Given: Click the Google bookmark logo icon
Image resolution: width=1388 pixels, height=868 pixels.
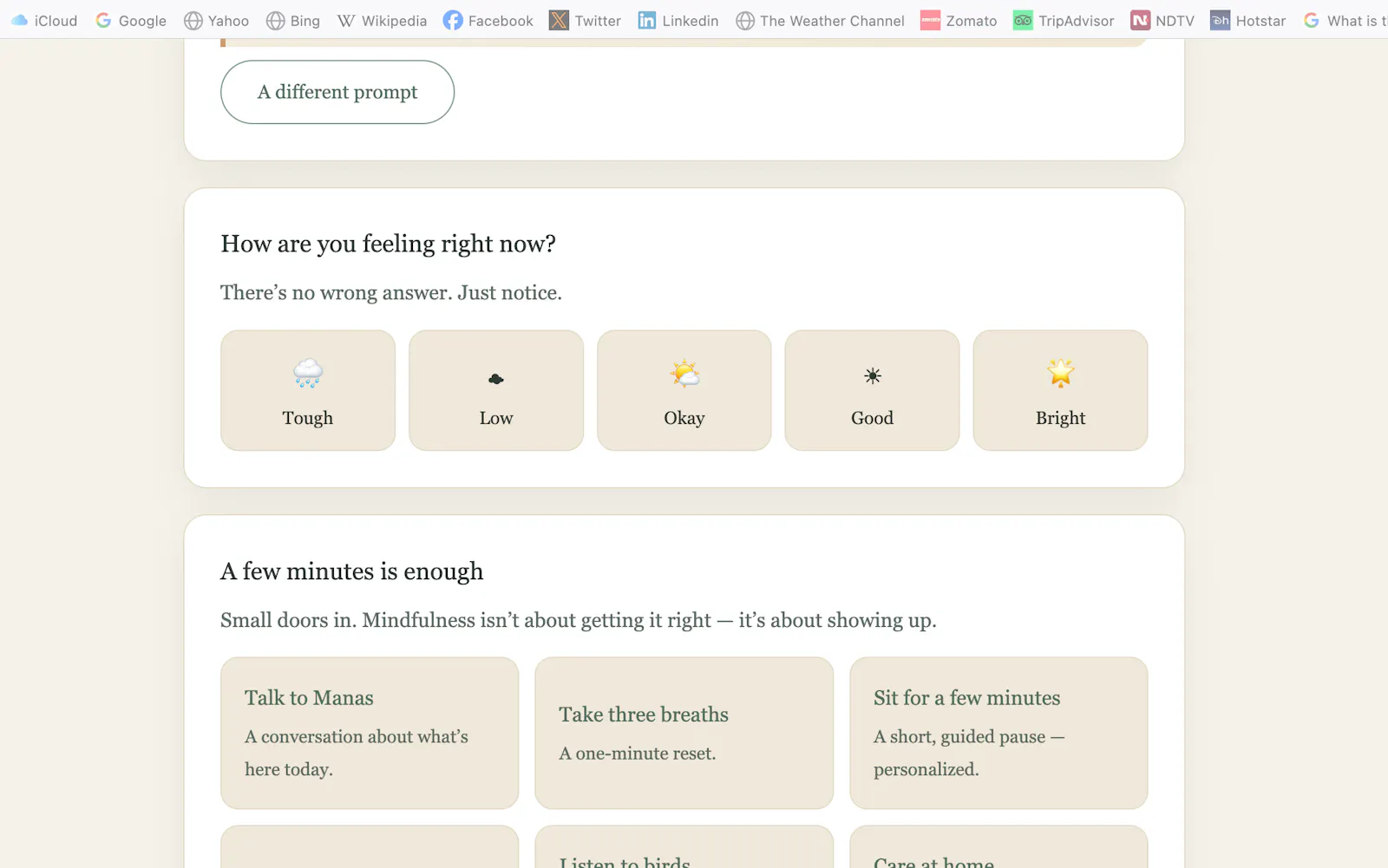Looking at the screenshot, I should pyautogui.click(x=103, y=20).
